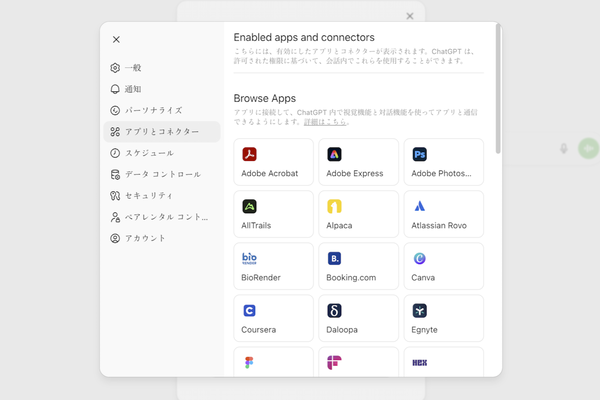Image resolution: width=600 pixels, height=400 pixels.
Task: Click the Enabled apps and connectors heading
Action: tap(304, 38)
